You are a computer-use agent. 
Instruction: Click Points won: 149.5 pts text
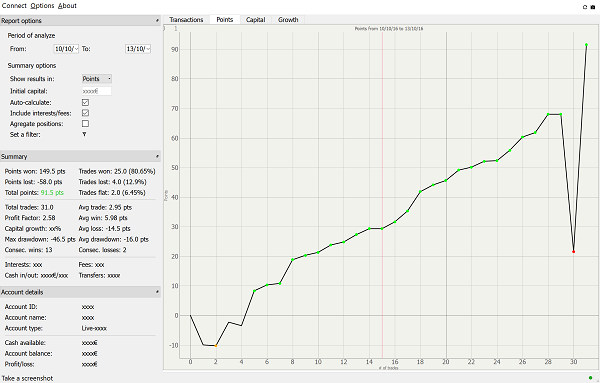[x=35, y=171]
